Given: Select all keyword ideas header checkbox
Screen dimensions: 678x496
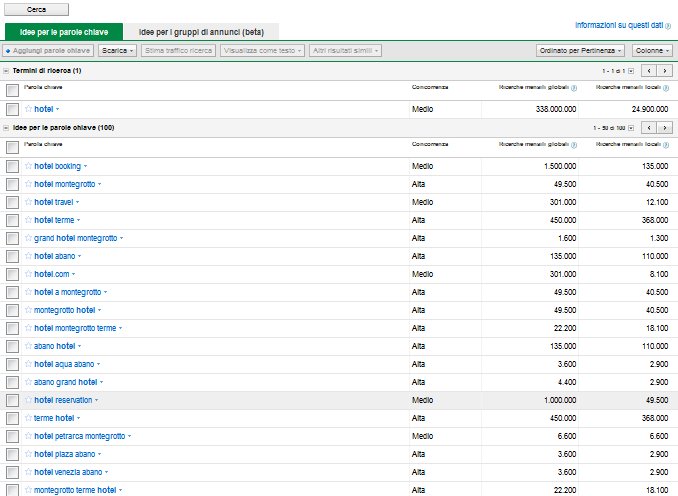Looking at the screenshot, I should [13, 147].
